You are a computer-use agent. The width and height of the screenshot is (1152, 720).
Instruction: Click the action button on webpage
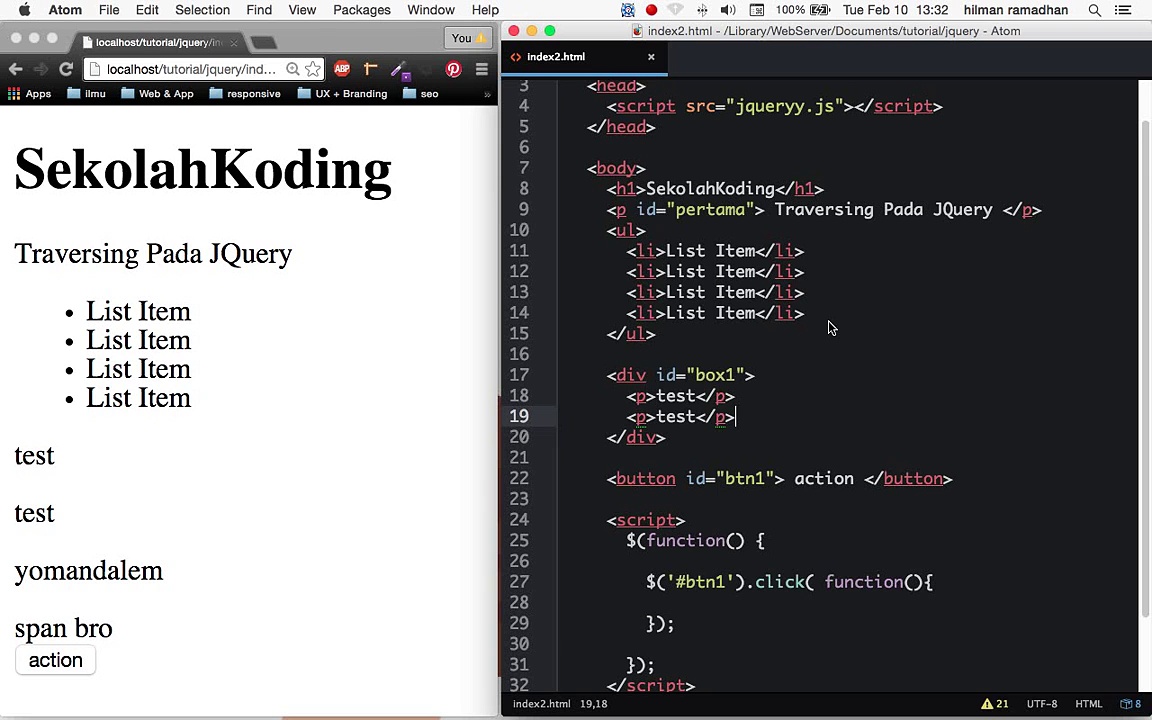tap(55, 660)
